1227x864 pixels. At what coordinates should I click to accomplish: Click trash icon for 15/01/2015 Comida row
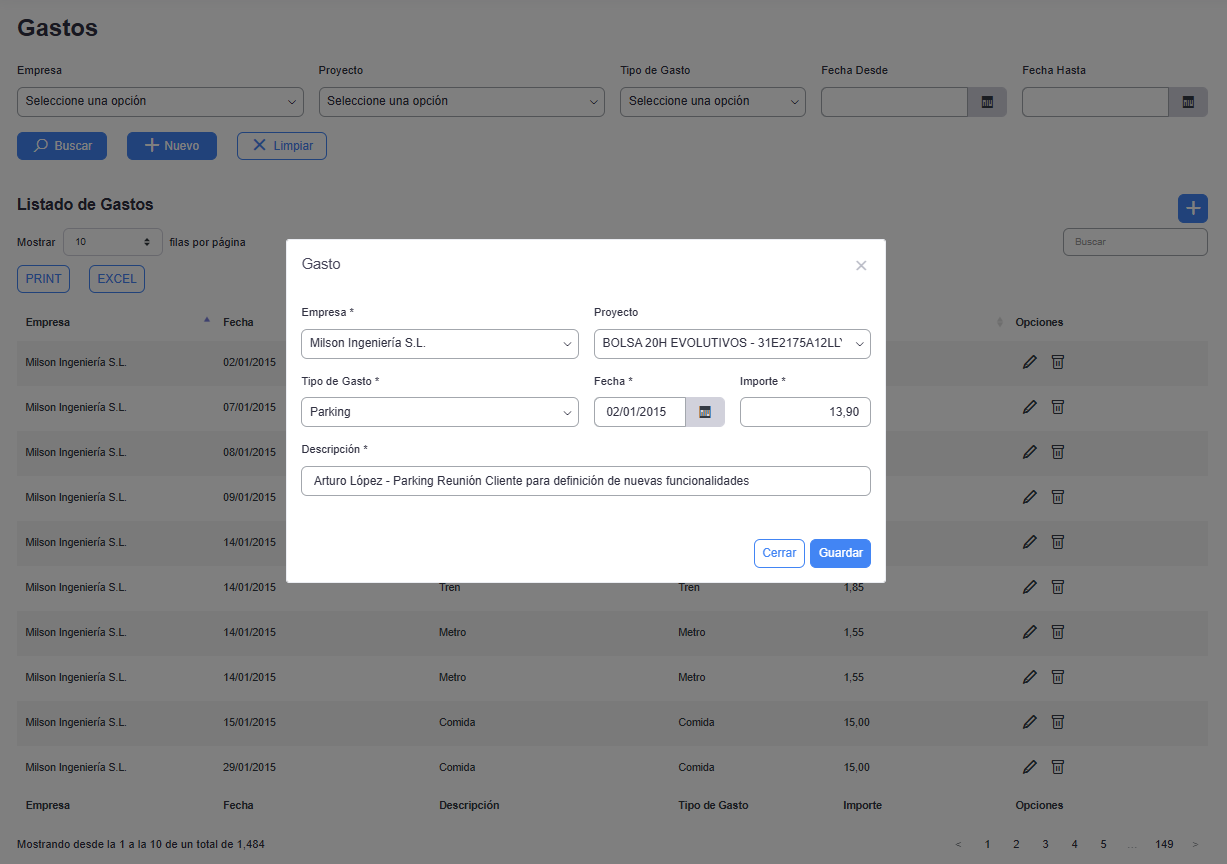pos(1057,722)
